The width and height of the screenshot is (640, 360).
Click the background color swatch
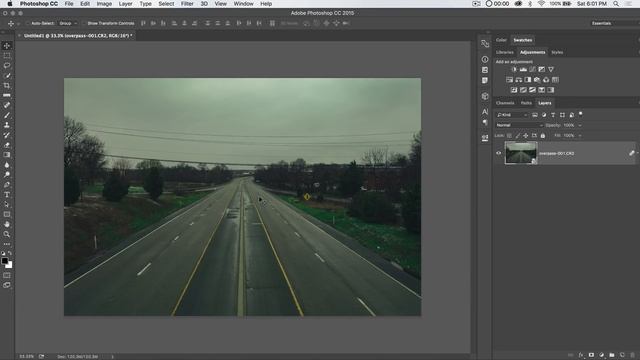point(9,265)
